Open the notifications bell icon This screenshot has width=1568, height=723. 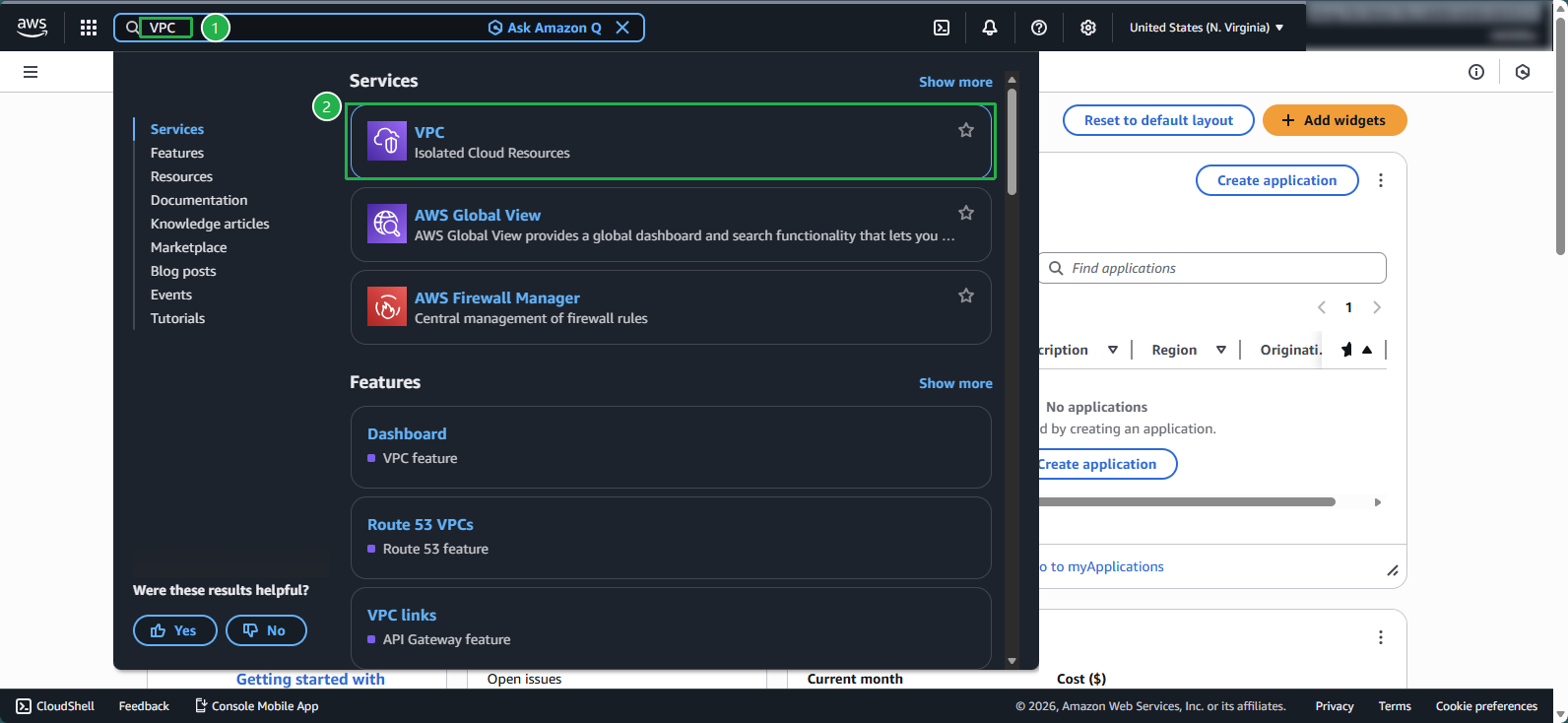990,28
